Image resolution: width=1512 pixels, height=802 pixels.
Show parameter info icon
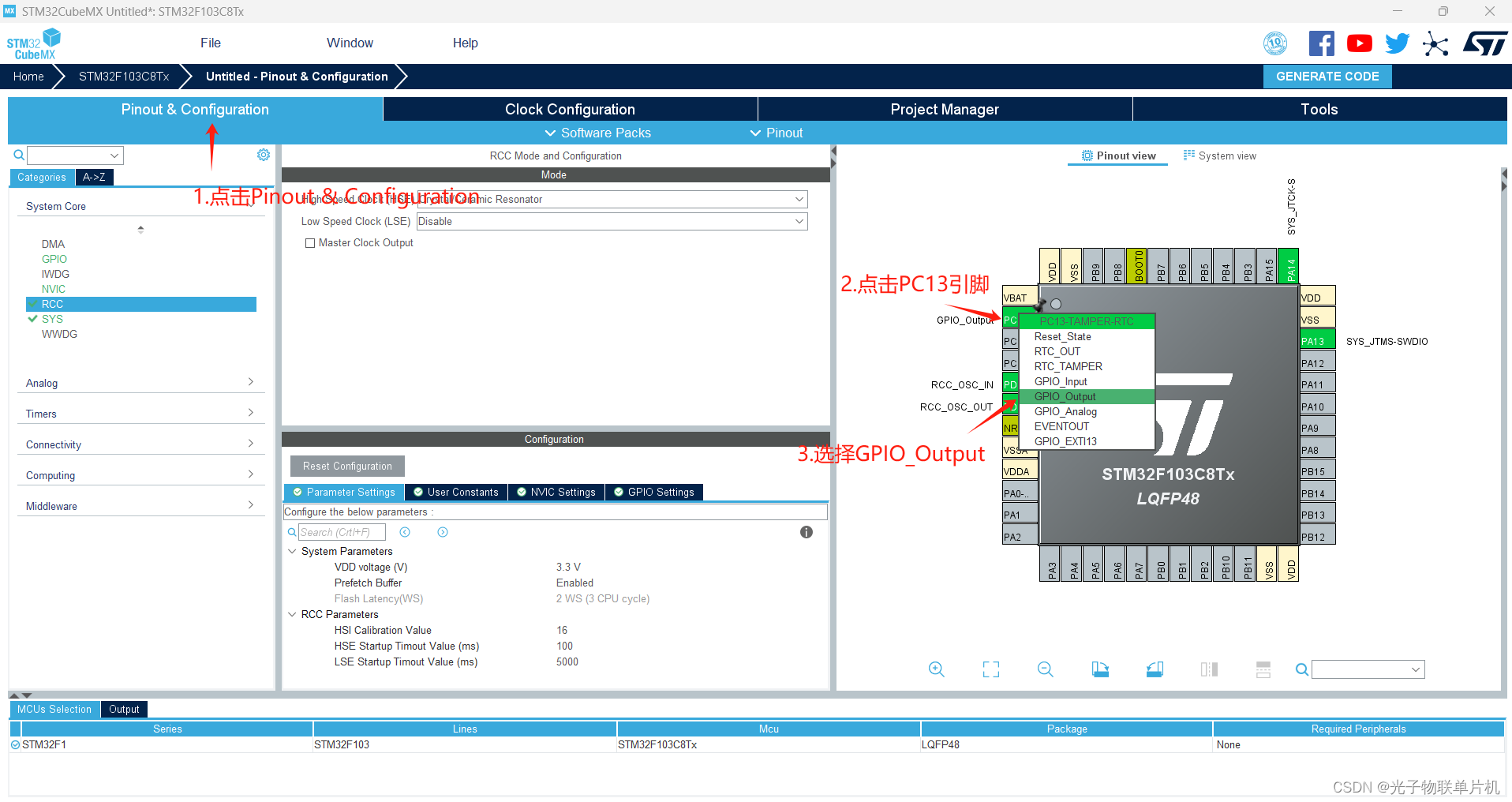click(x=807, y=532)
